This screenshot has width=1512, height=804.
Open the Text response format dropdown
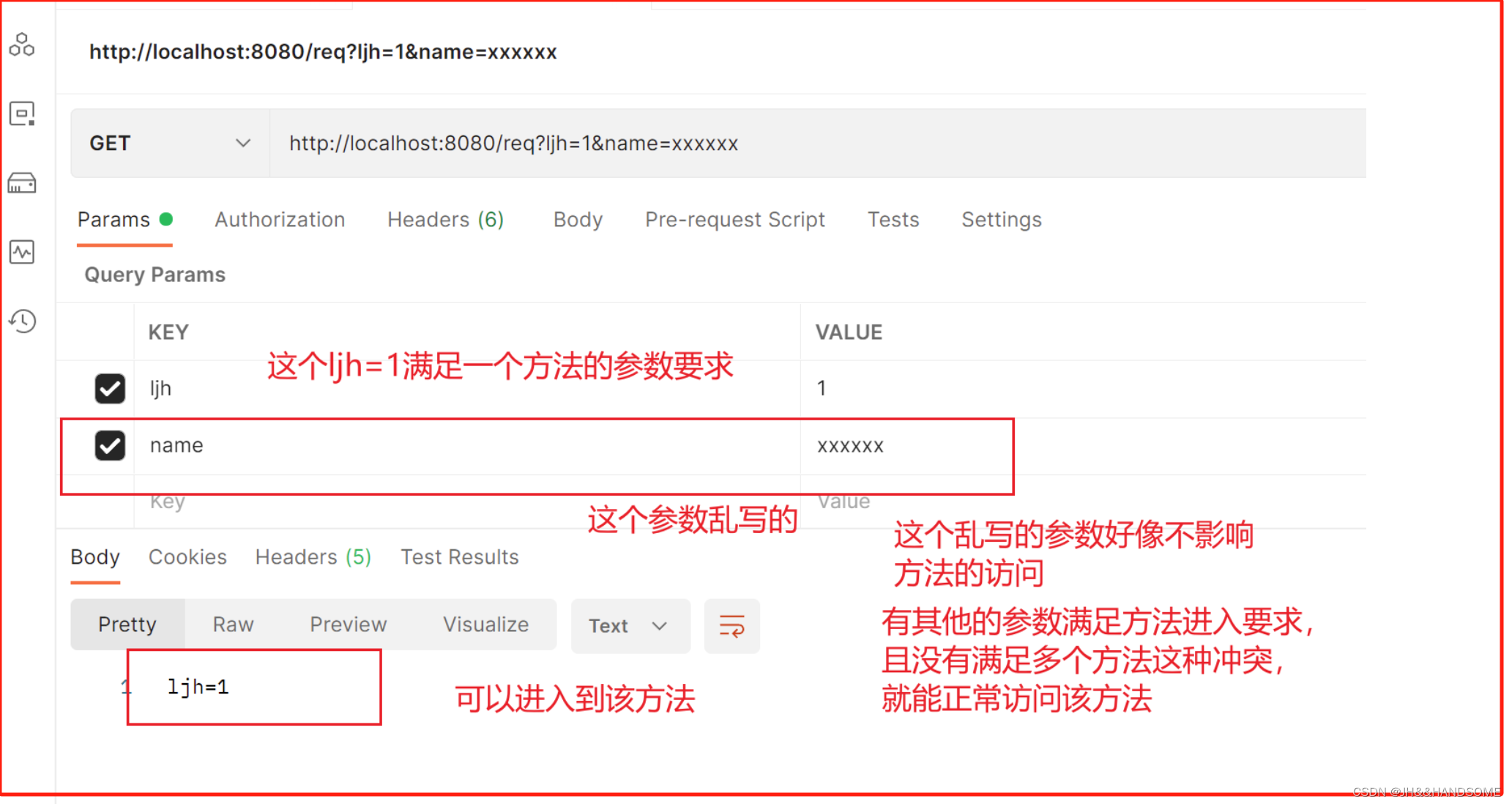pyautogui.click(x=630, y=626)
